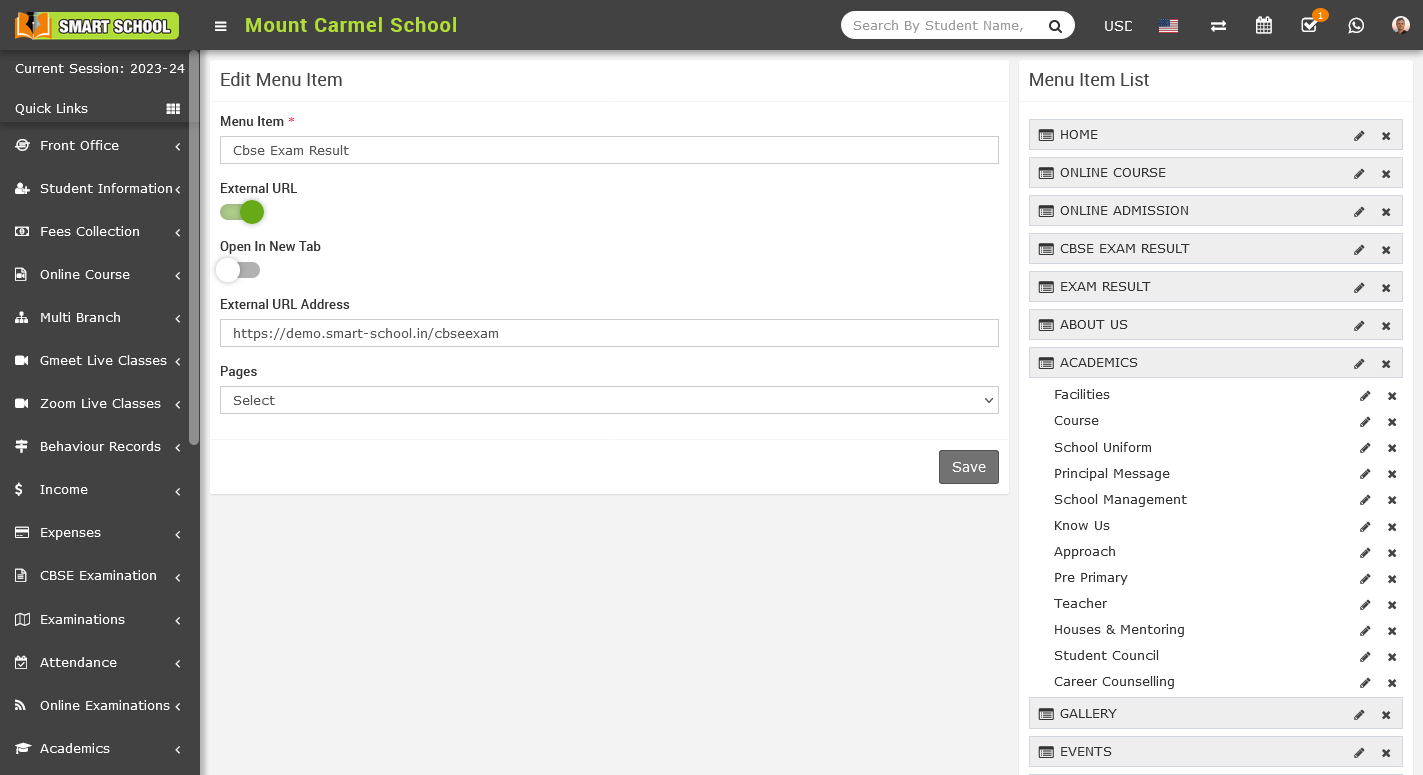The height and width of the screenshot is (775, 1423).
Task: Select USD currency in header
Action: (1118, 26)
